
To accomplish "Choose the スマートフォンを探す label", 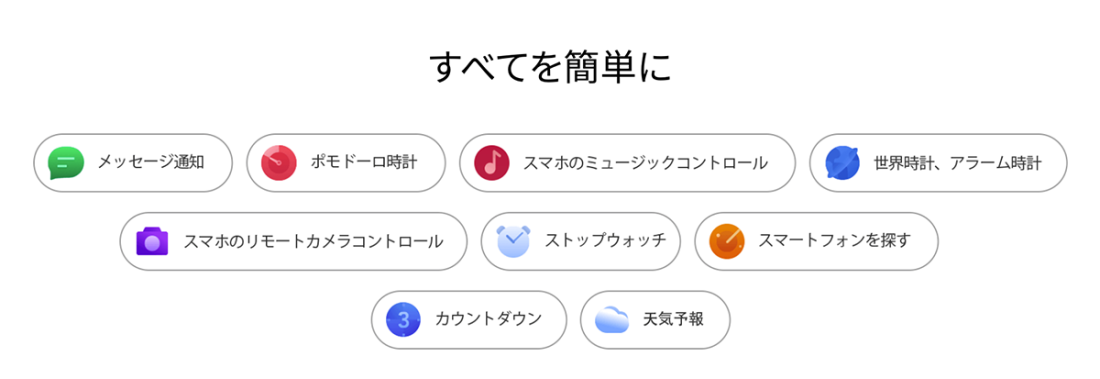I will point(834,242).
